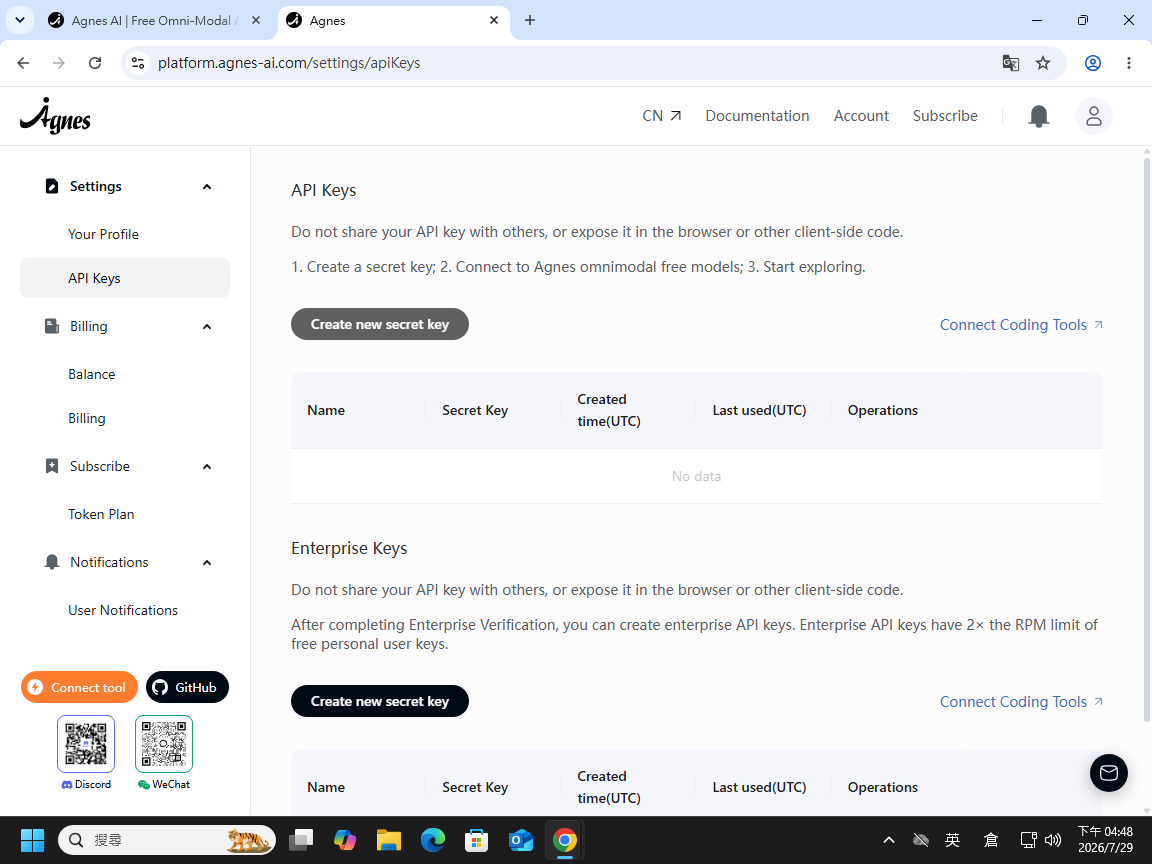Open the volume control in system tray
The width and height of the screenshot is (1152, 864).
[x=1053, y=840]
